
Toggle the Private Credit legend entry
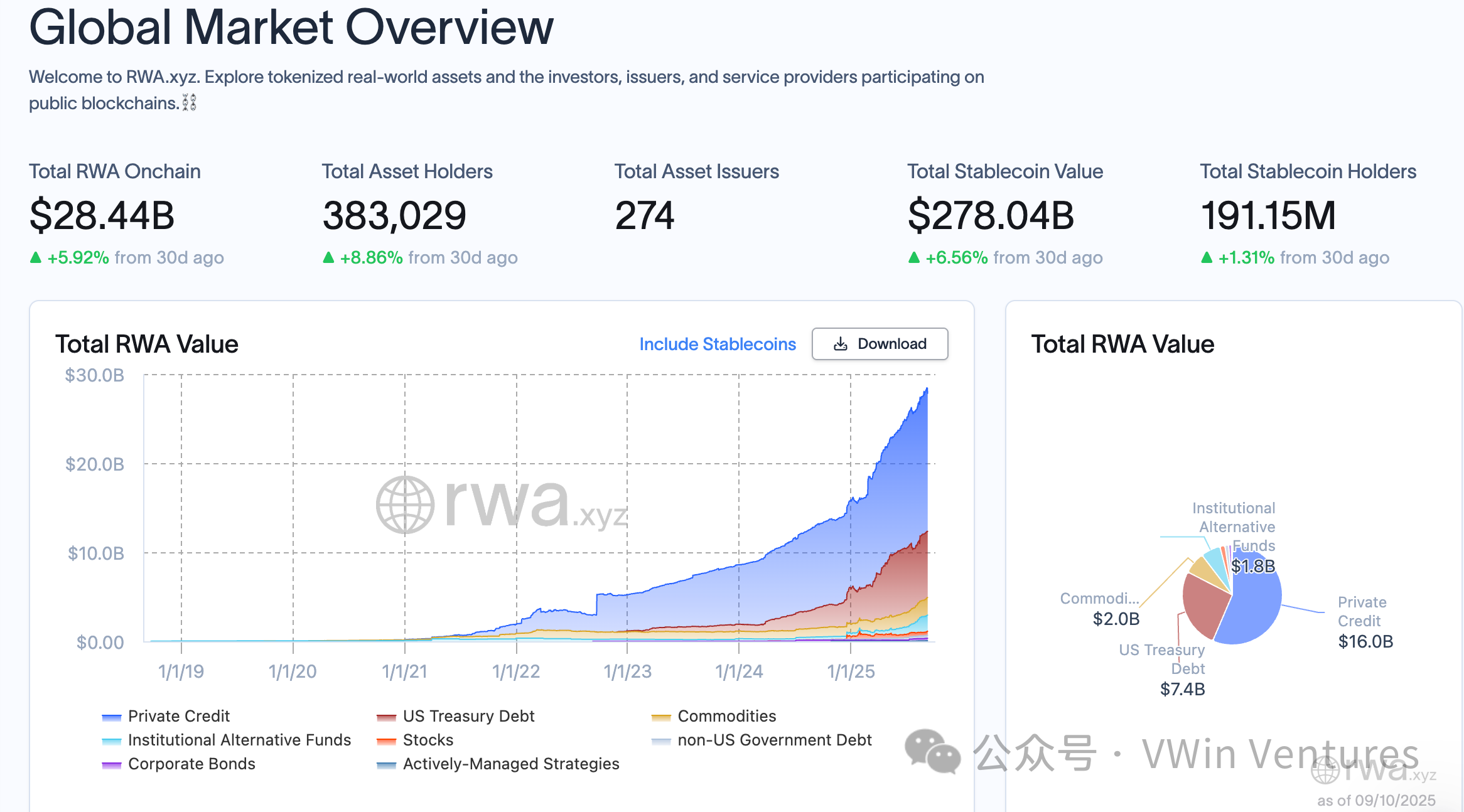point(178,716)
